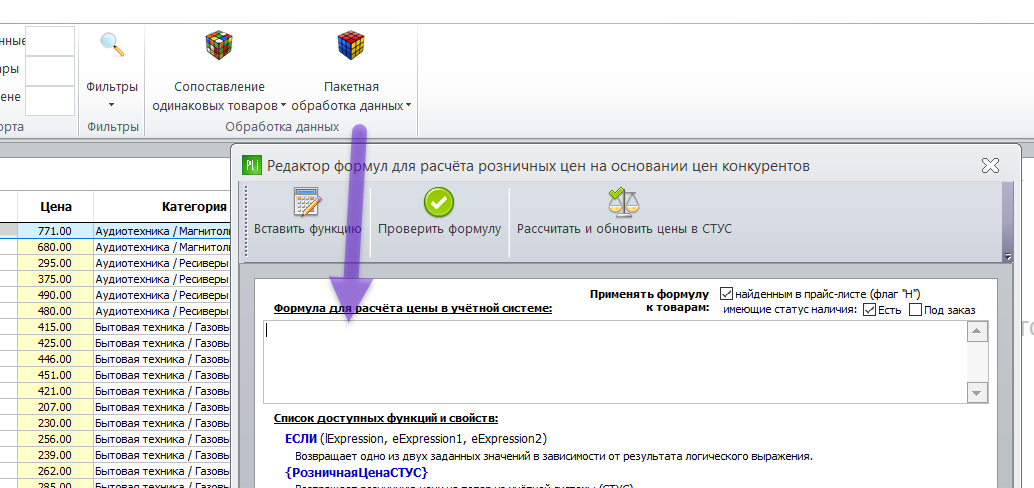Click the {РозничнаяЦенаСТУС} property link
This screenshot has height=488, width=1034.
357,472
